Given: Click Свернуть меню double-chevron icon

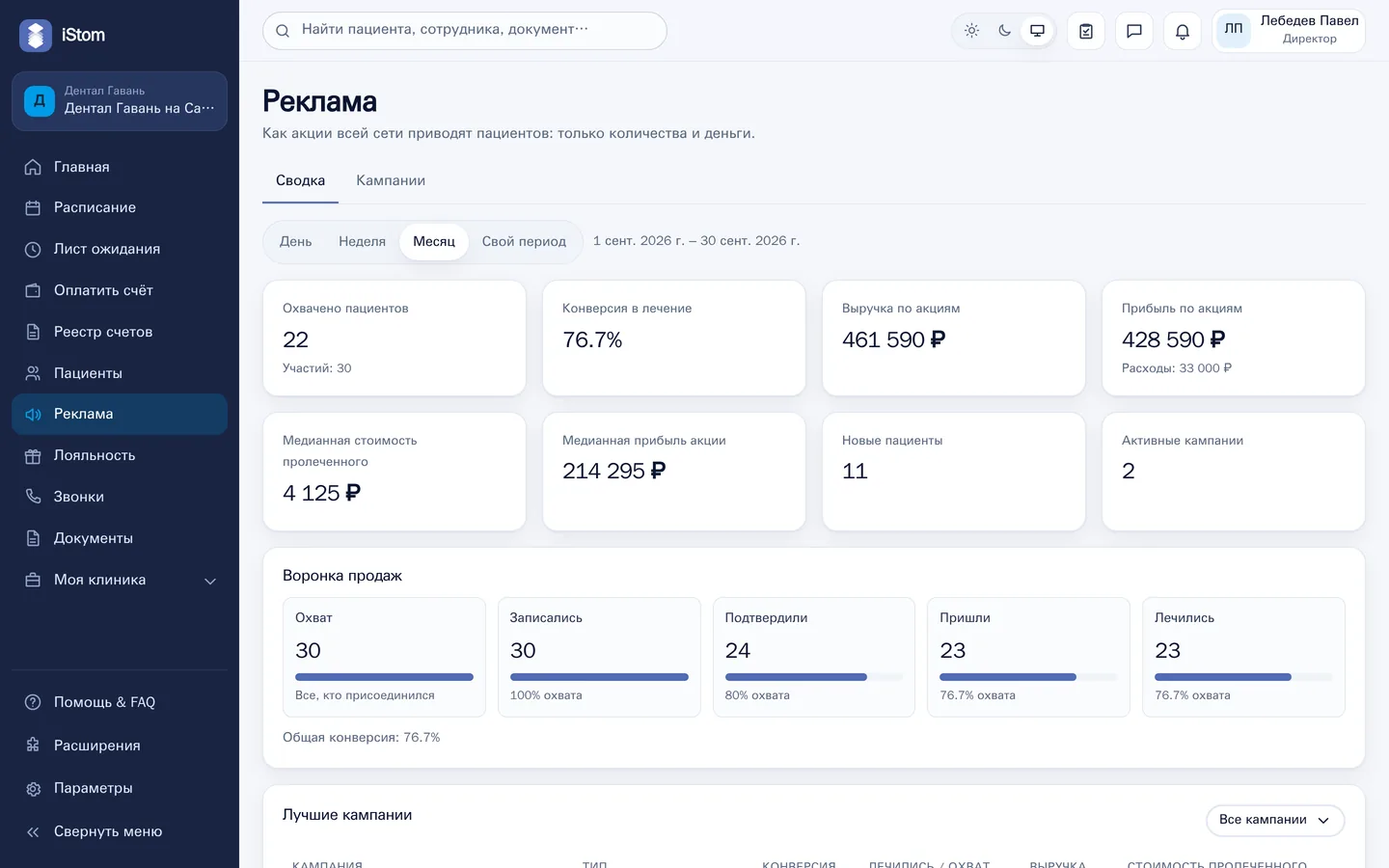Looking at the screenshot, I should pos(33,831).
